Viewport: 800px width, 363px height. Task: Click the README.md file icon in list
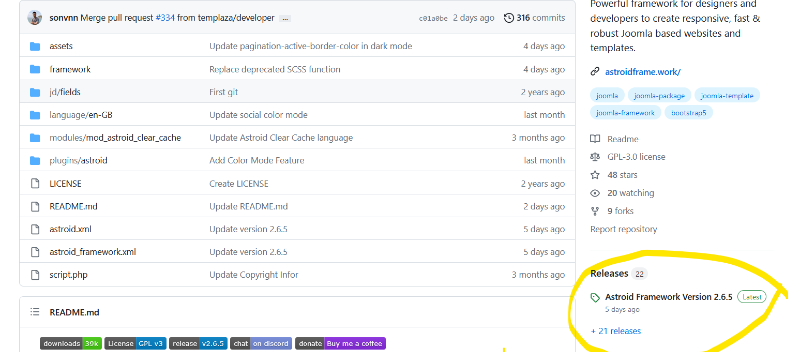(35, 207)
